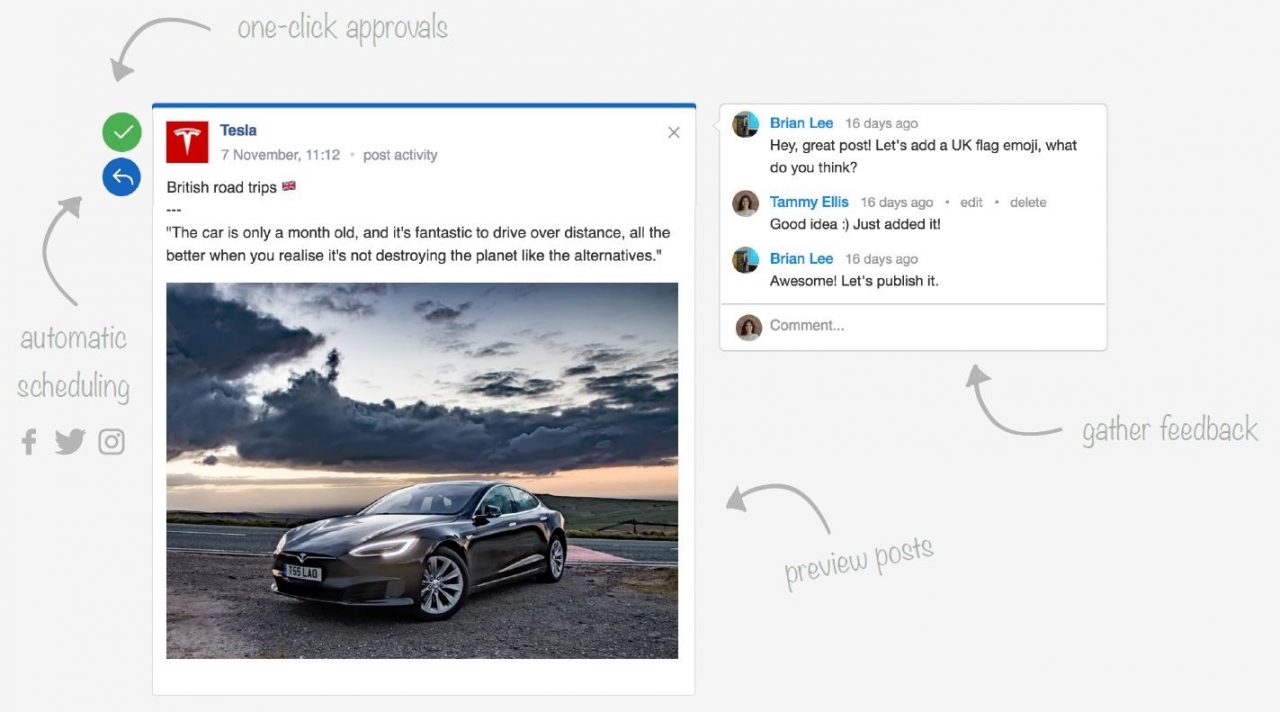Open the "post activity" link
Viewport: 1280px width, 712px height.
(x=400, y=155)
